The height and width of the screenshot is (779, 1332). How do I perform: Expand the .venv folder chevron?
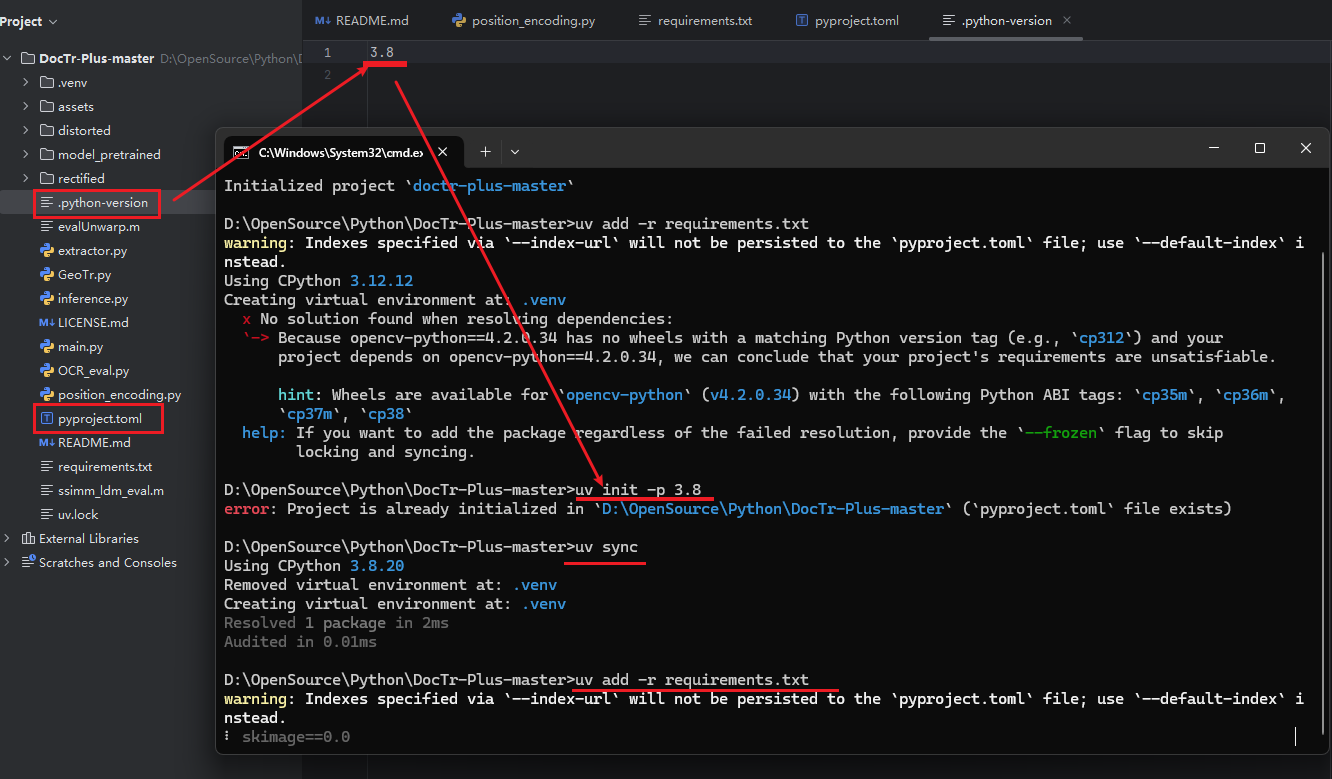click(27, 82)
